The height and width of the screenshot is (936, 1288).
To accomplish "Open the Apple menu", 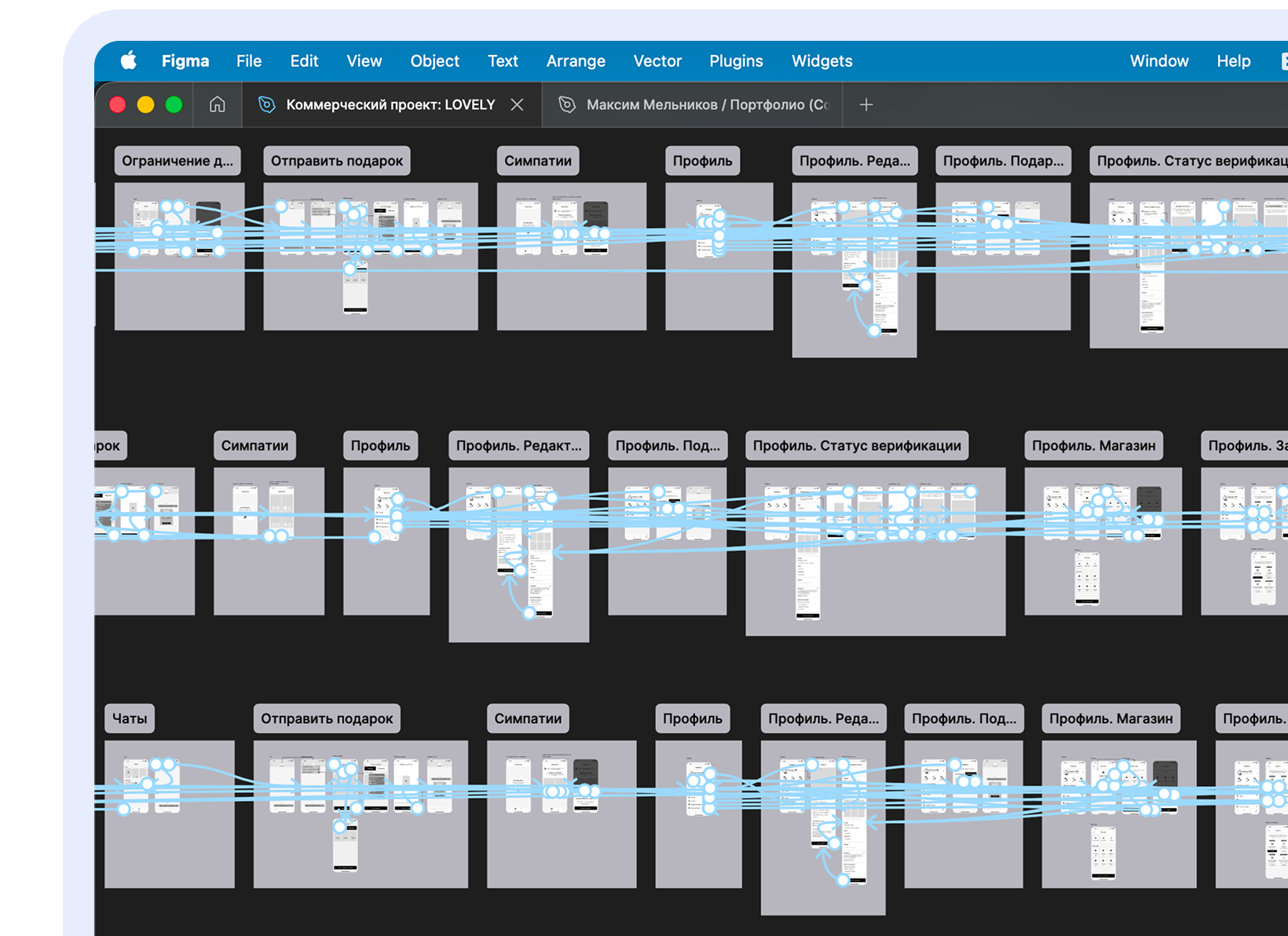I will click(x=128, y=60).
